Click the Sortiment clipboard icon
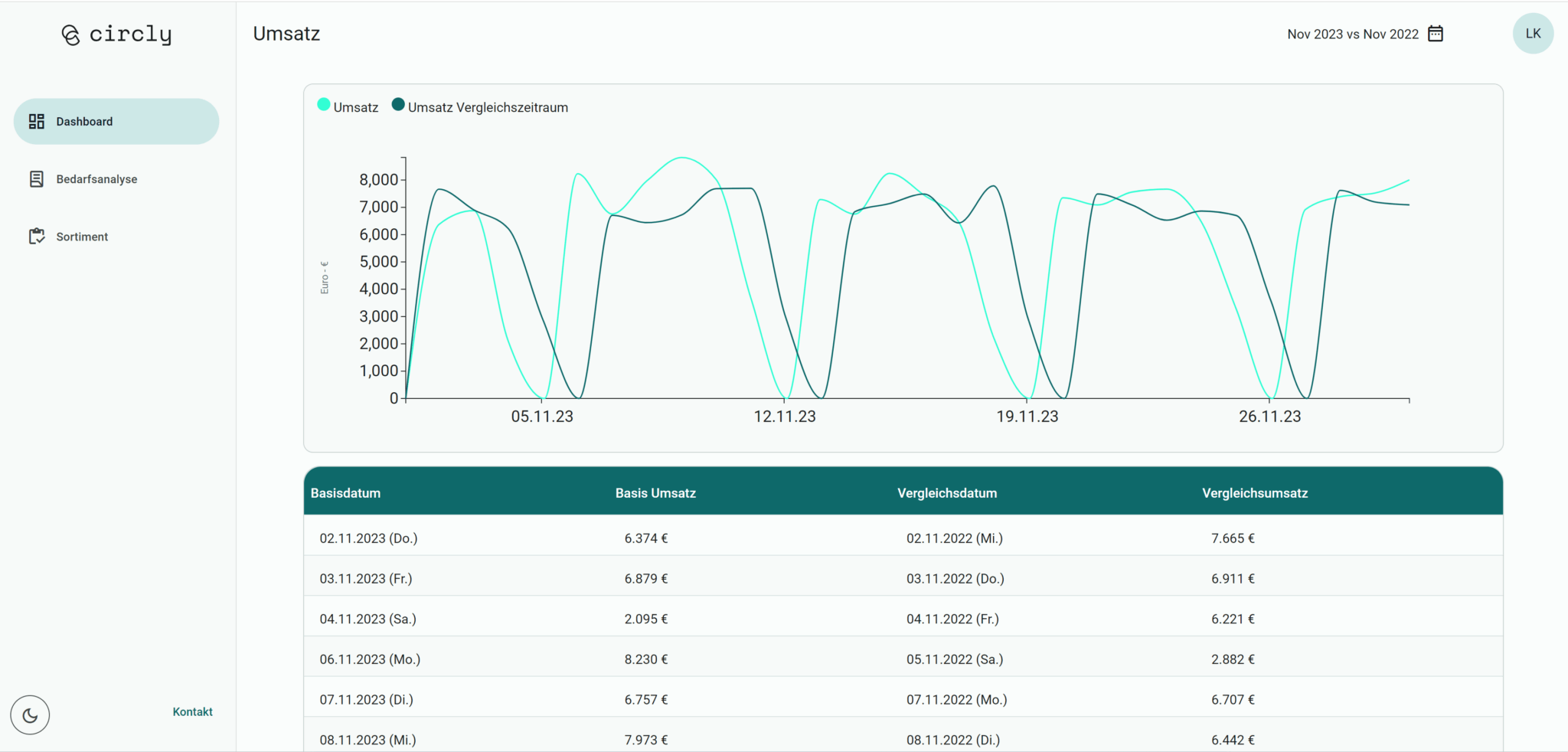 point(36,237)
